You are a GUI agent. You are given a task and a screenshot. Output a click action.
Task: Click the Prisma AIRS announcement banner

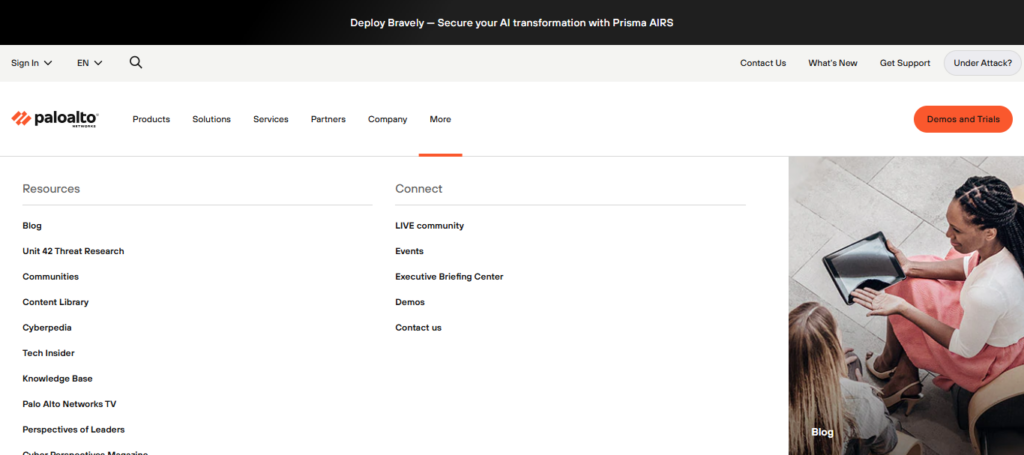click(512, 22)
